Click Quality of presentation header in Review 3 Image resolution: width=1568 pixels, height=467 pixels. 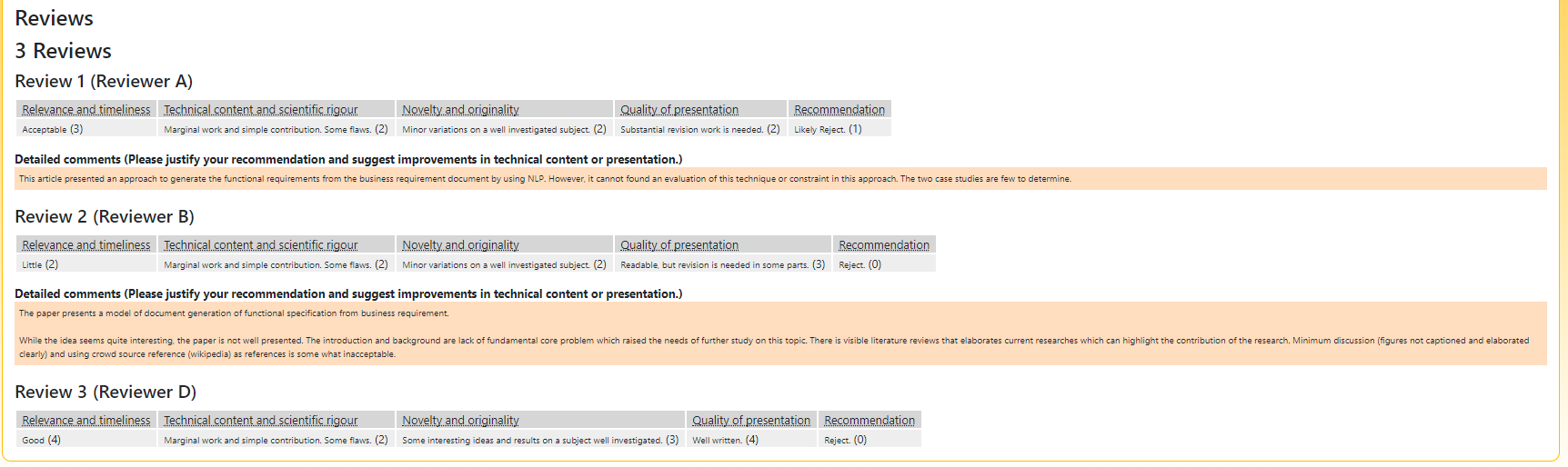pos(750,421)
